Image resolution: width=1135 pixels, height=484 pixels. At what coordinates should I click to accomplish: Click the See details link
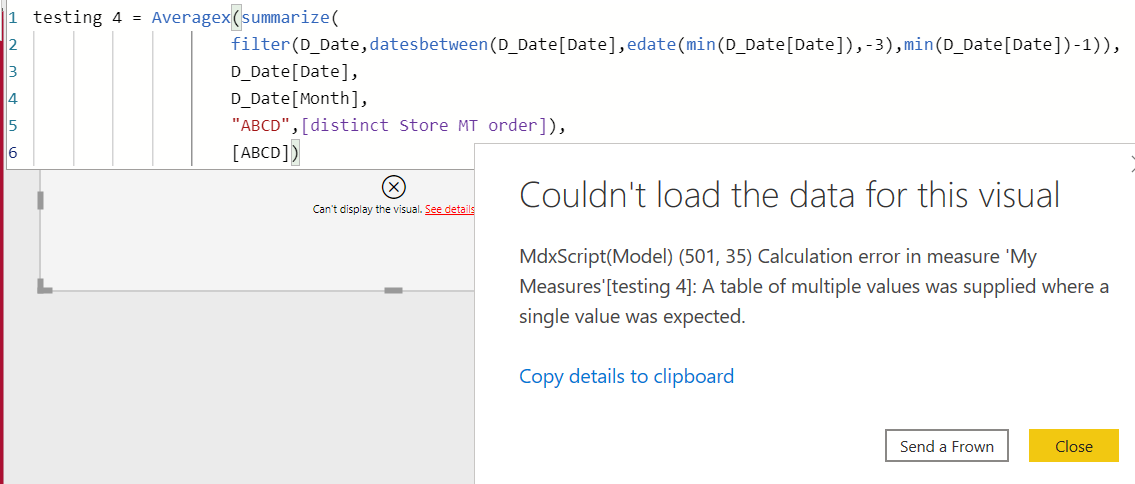point(450,210)
